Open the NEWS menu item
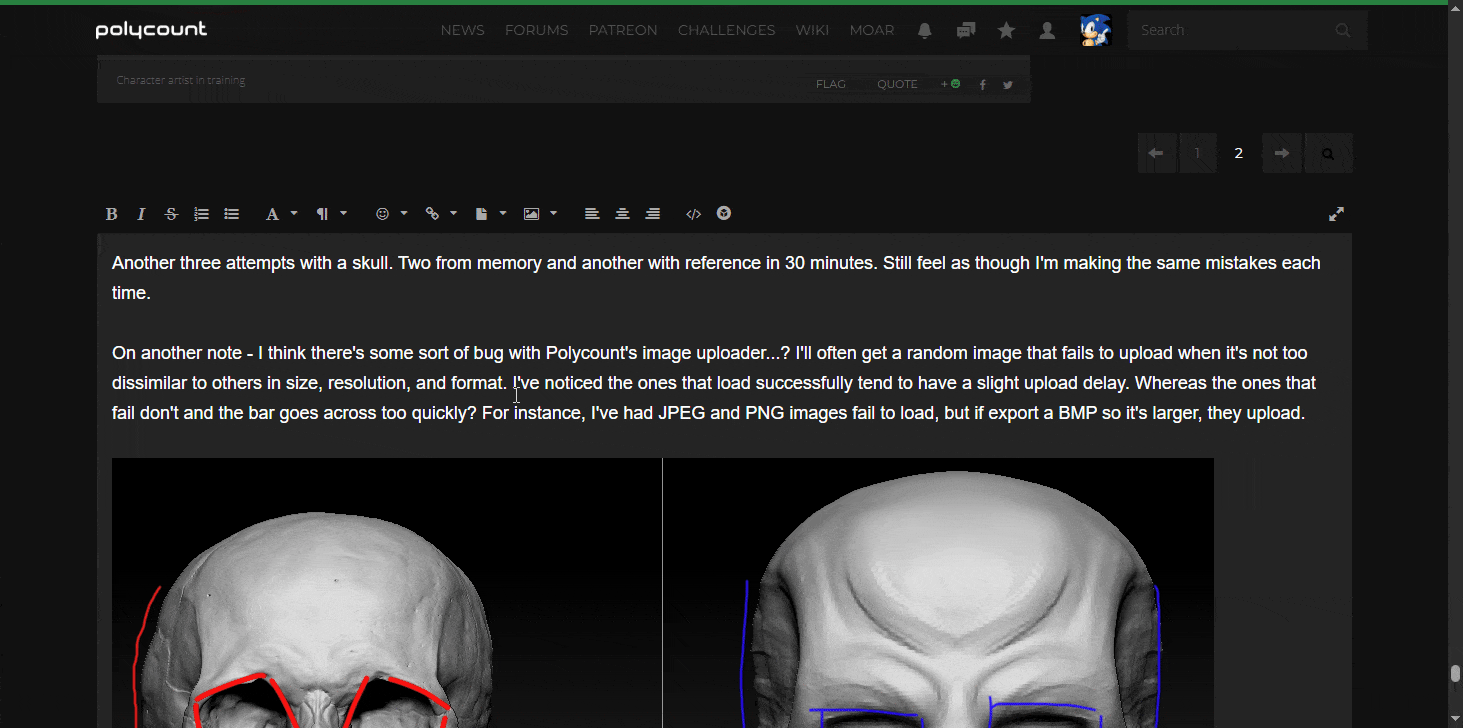 tap(463, 31)
